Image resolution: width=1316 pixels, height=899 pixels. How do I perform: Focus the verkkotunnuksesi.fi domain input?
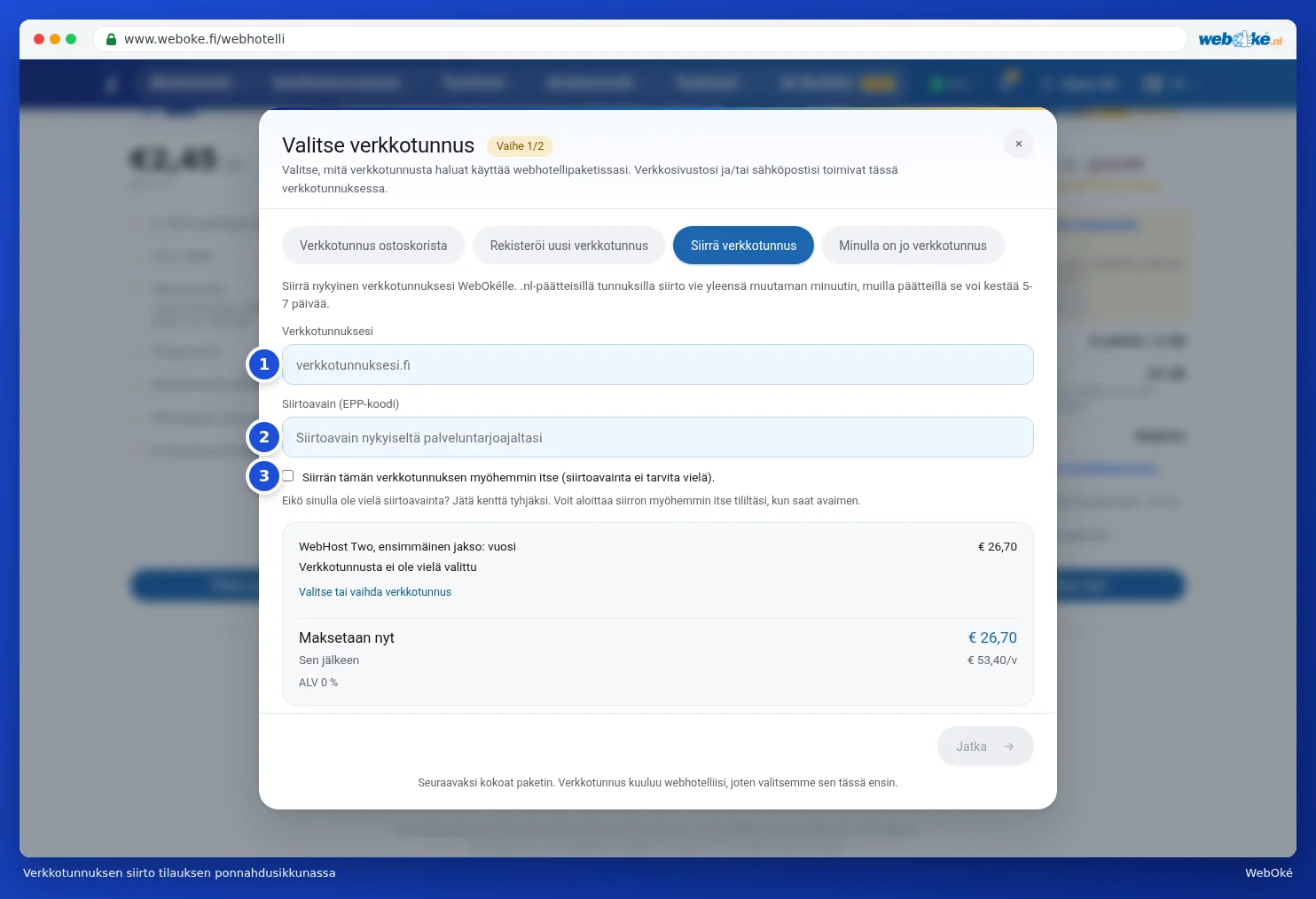click(657, 364)
